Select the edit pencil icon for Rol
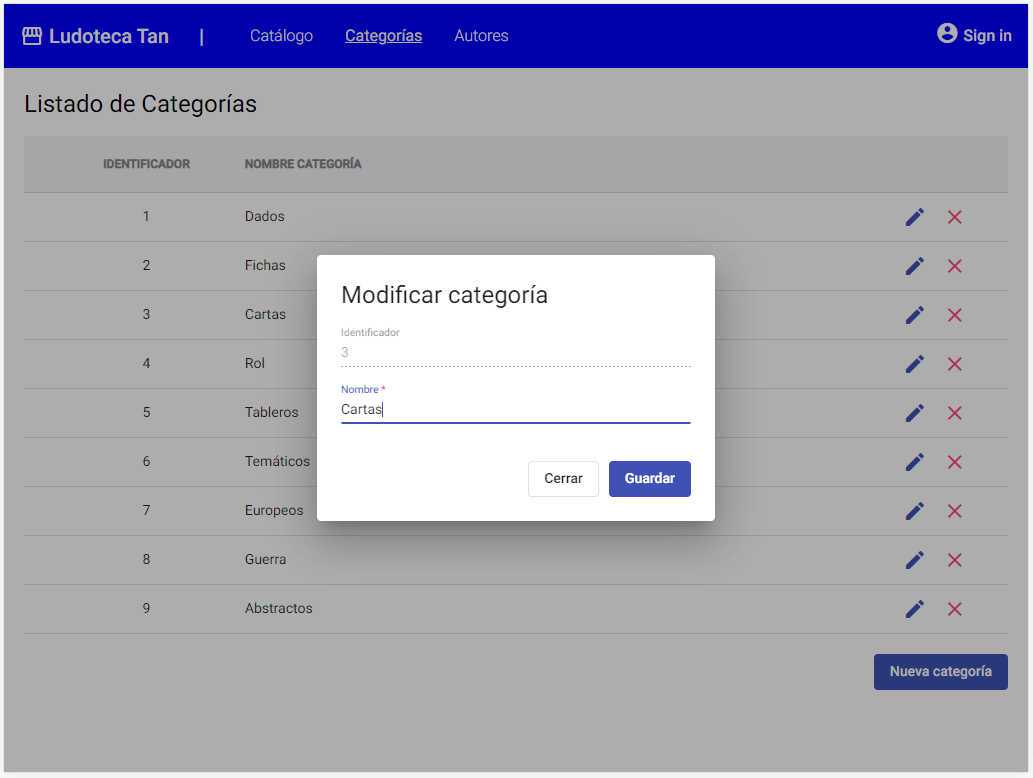This screenshot has width=1033, height=778. pos(914,364)
